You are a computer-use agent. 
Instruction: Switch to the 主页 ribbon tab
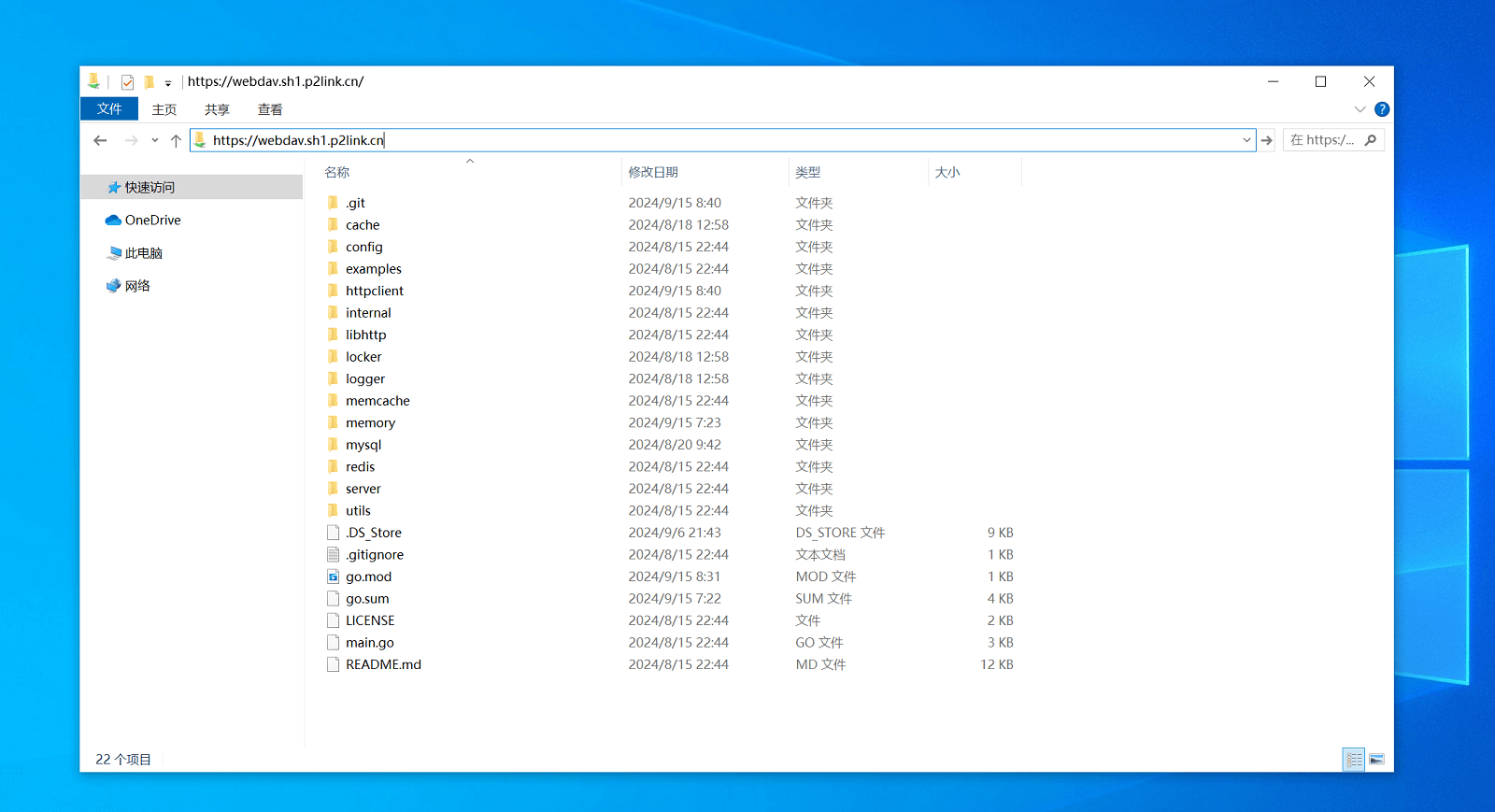164,109
